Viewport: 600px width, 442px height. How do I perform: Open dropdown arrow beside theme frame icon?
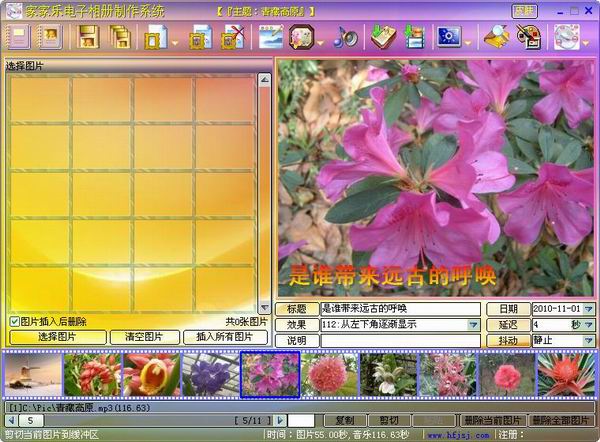point(320,43)
